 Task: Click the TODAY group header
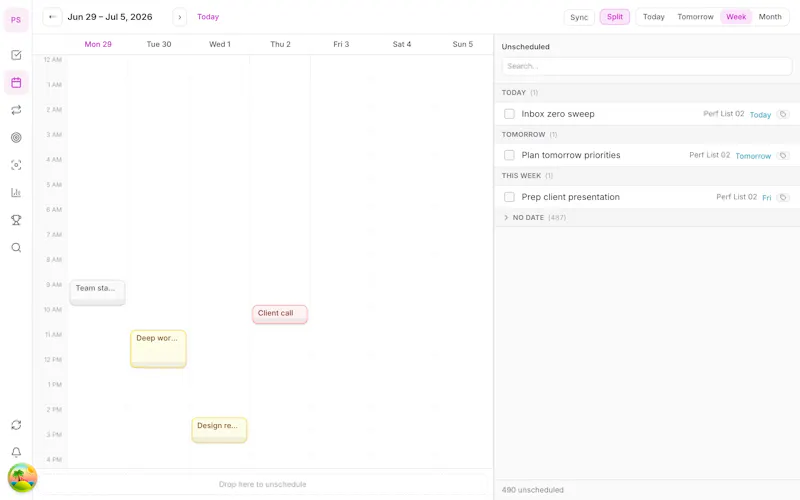646,92
